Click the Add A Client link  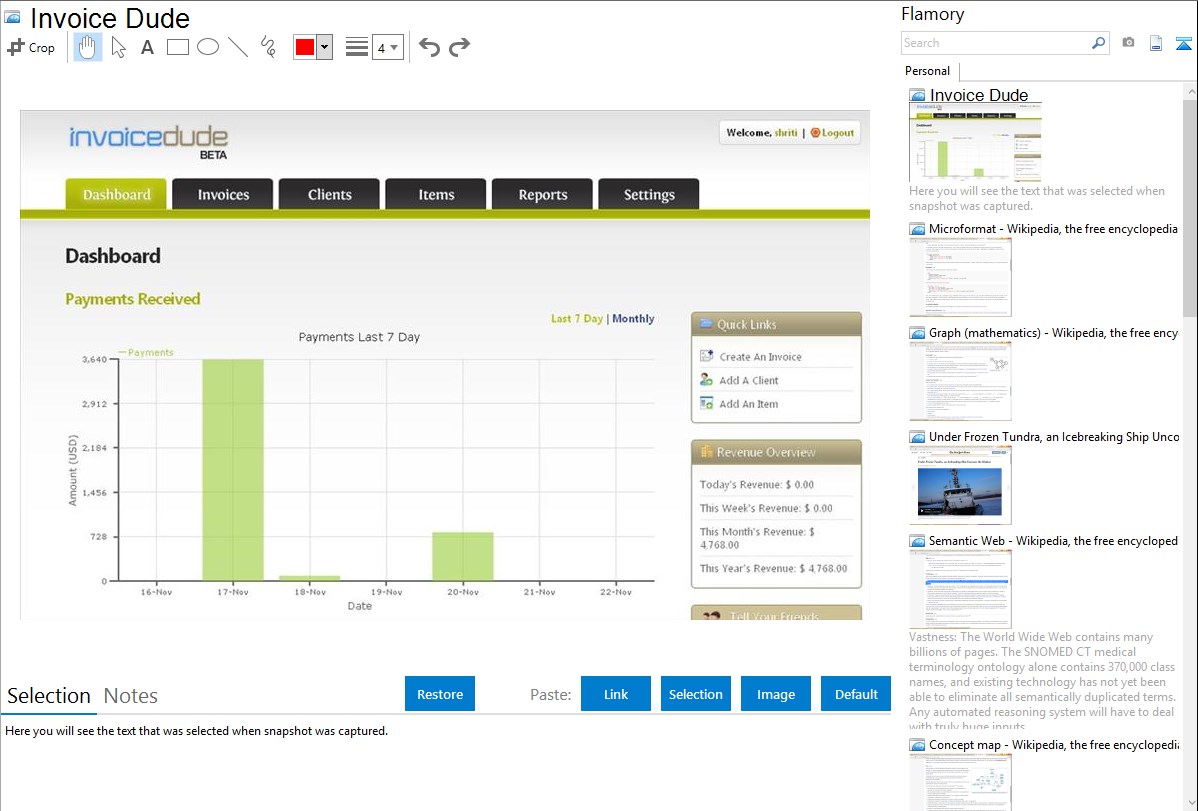[x=749, y=381]
